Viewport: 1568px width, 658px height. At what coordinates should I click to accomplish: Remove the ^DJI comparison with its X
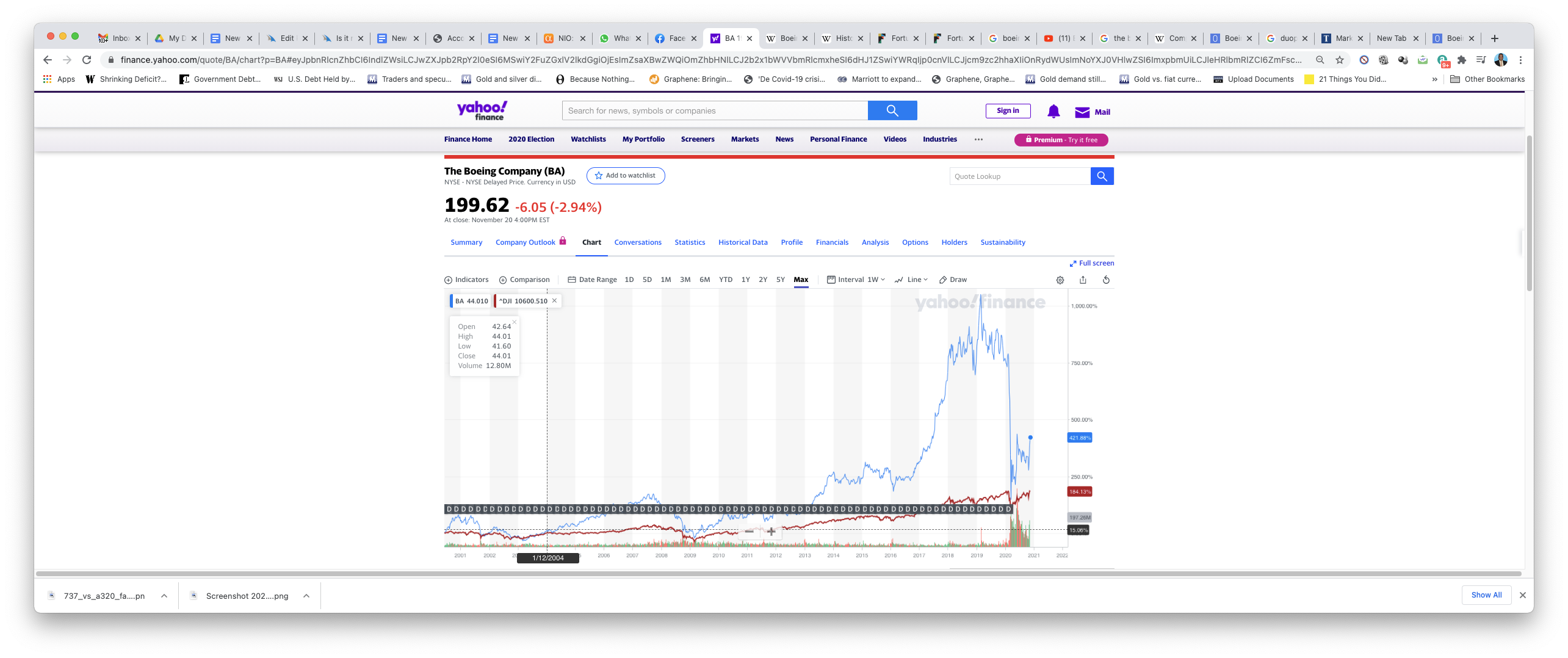[554, 300]
